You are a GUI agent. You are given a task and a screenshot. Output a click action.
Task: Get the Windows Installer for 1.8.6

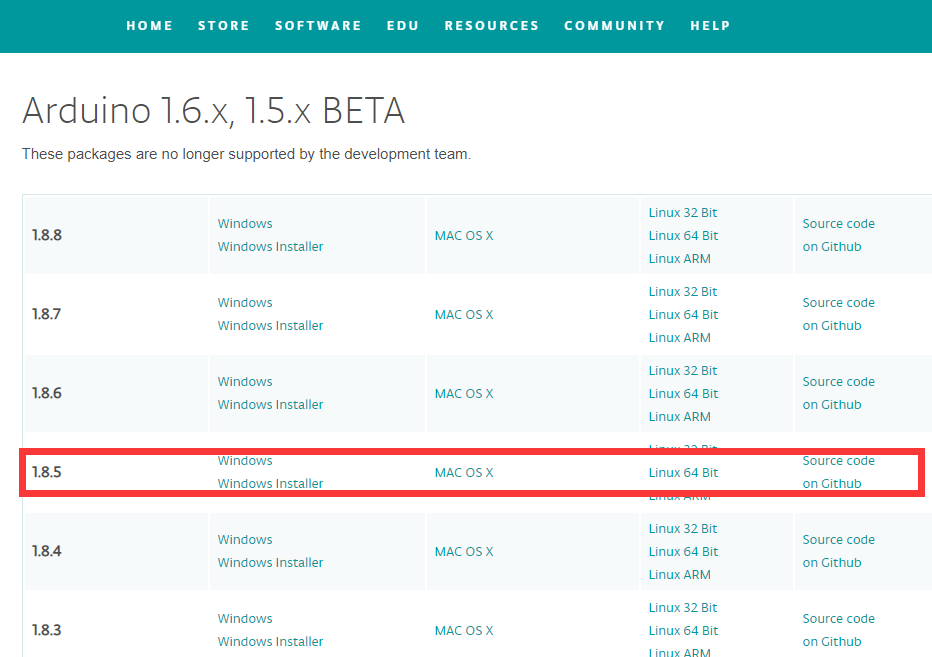tap(270, 405)
